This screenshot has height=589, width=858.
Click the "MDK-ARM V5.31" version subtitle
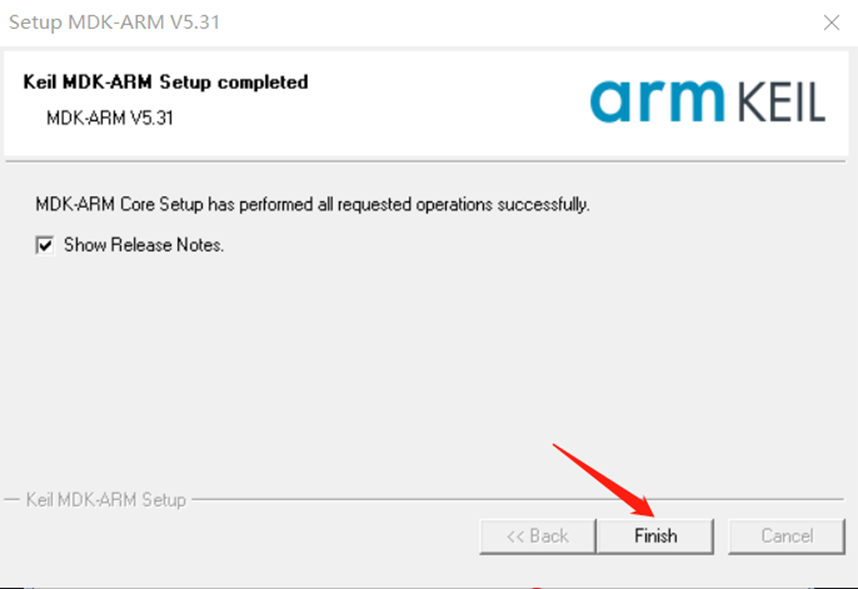coord(110,117)
